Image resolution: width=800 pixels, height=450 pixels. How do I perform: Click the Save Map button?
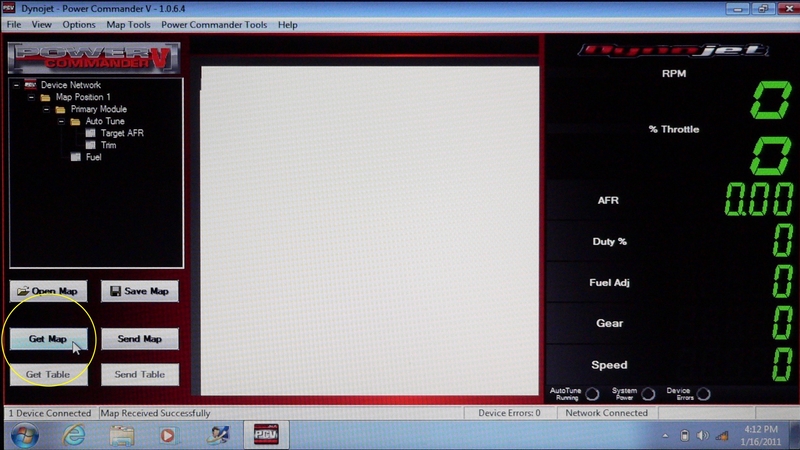pos(139,291)
